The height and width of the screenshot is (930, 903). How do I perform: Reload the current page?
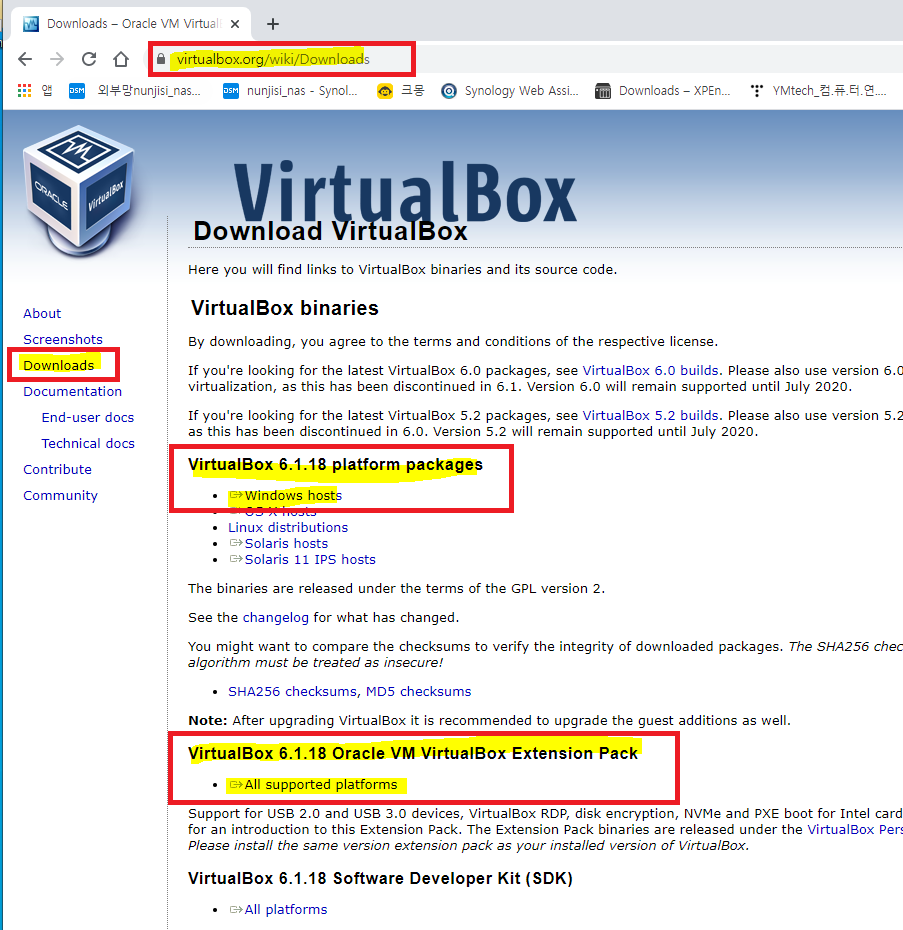pos(89,59)
